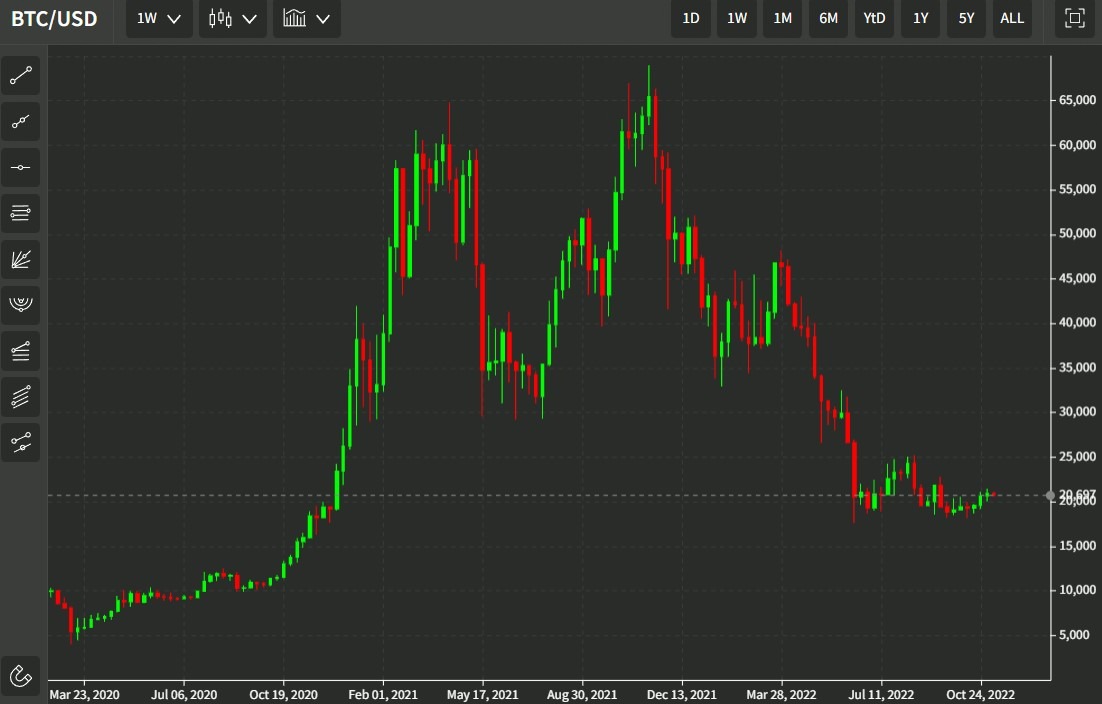
Task: Click the 65,000 price axis label
Action: (1077, 100)
